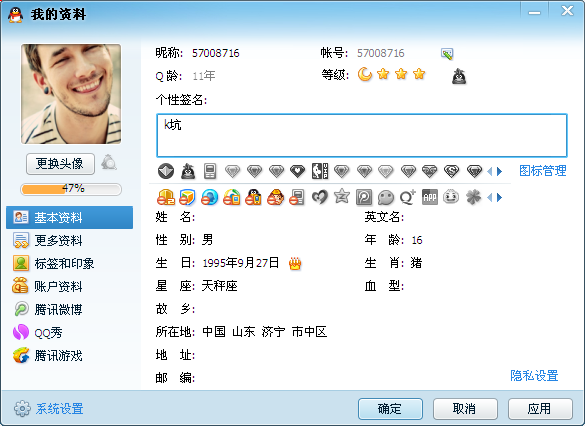Click the QQ penguin logo in title bar
This screenshot has width=585, height=426.
15,15
